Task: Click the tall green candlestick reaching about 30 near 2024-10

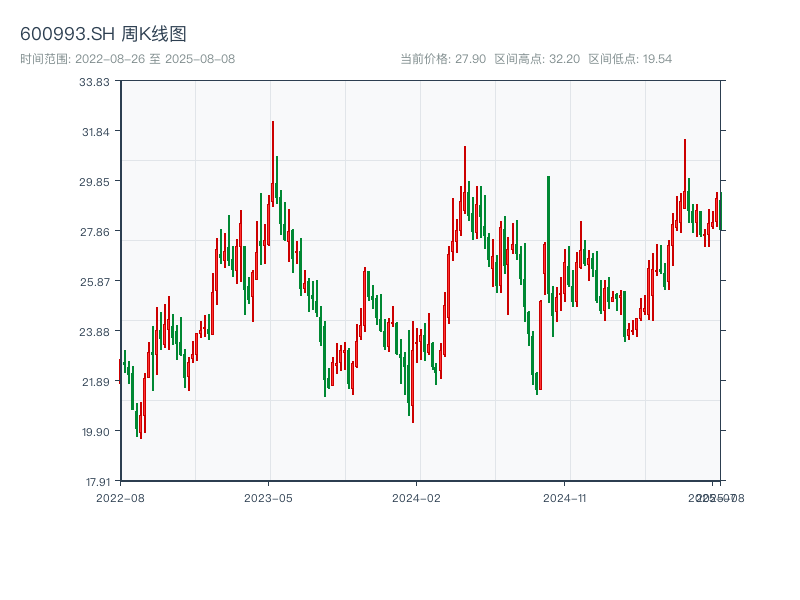Action: [x=548, y=237]
